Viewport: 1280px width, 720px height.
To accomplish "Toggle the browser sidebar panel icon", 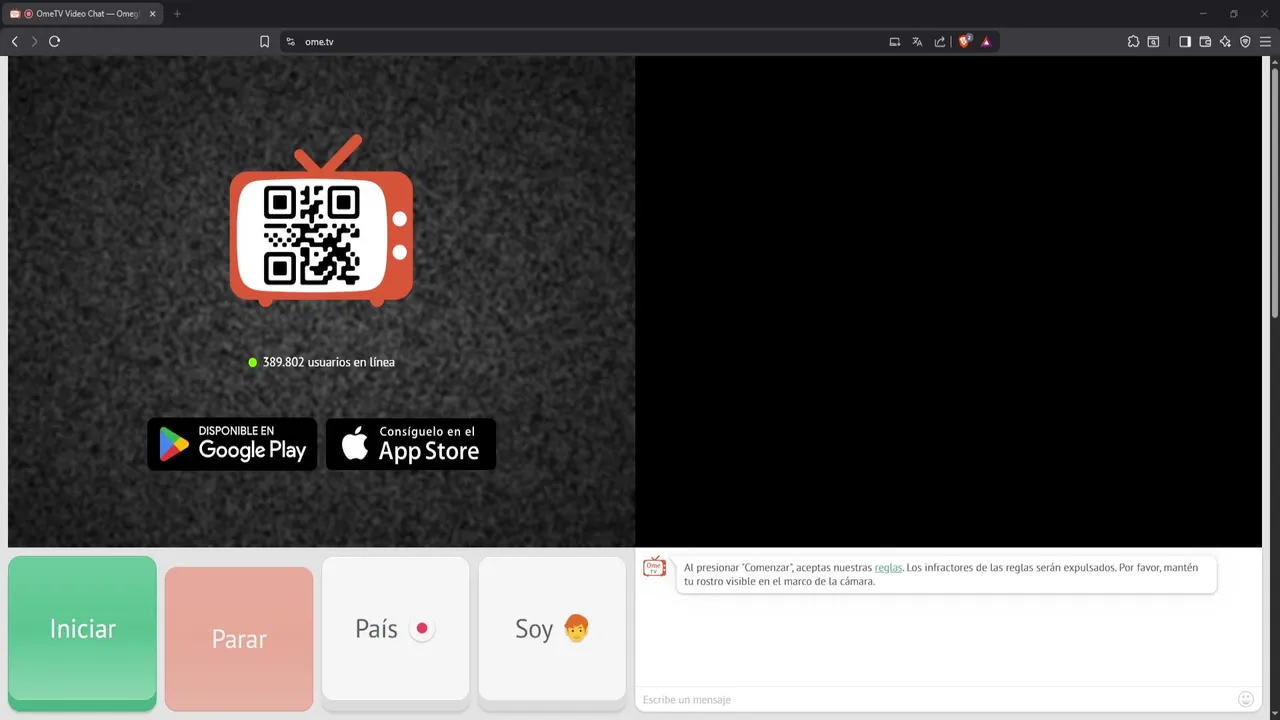I will coord(1185,42).
